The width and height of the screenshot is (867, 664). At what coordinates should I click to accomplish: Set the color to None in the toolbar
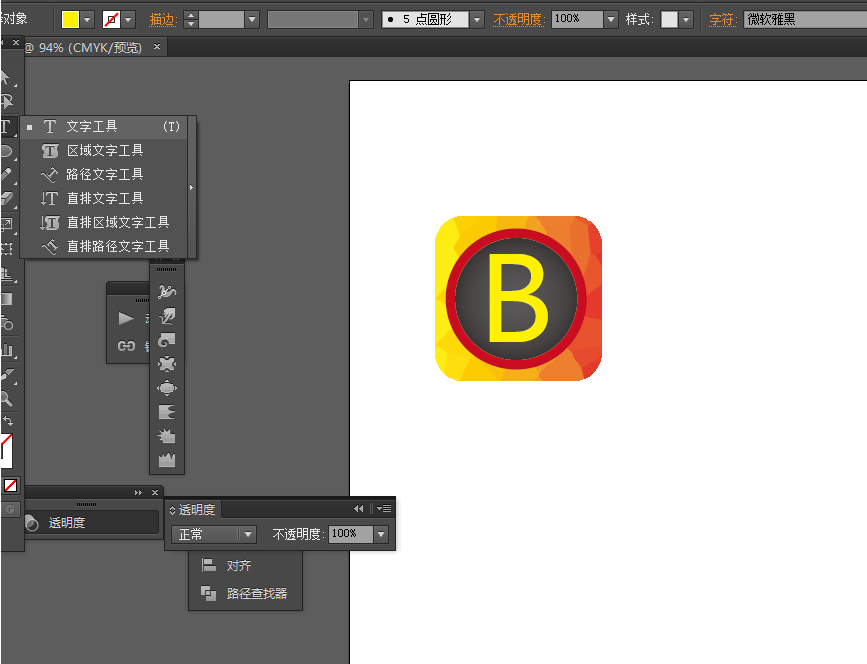[10, 485]
